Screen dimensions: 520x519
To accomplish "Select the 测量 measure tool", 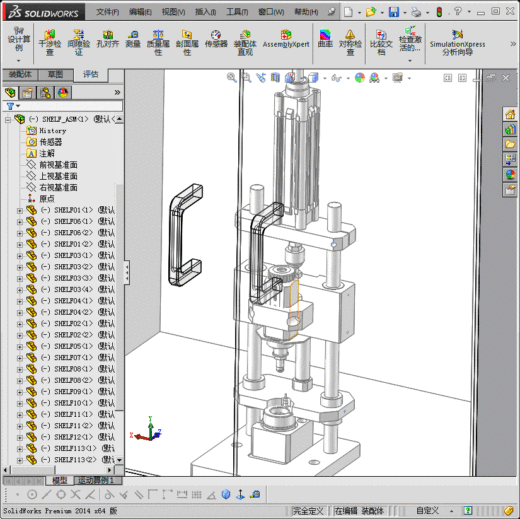I will [x=133, y=39].
